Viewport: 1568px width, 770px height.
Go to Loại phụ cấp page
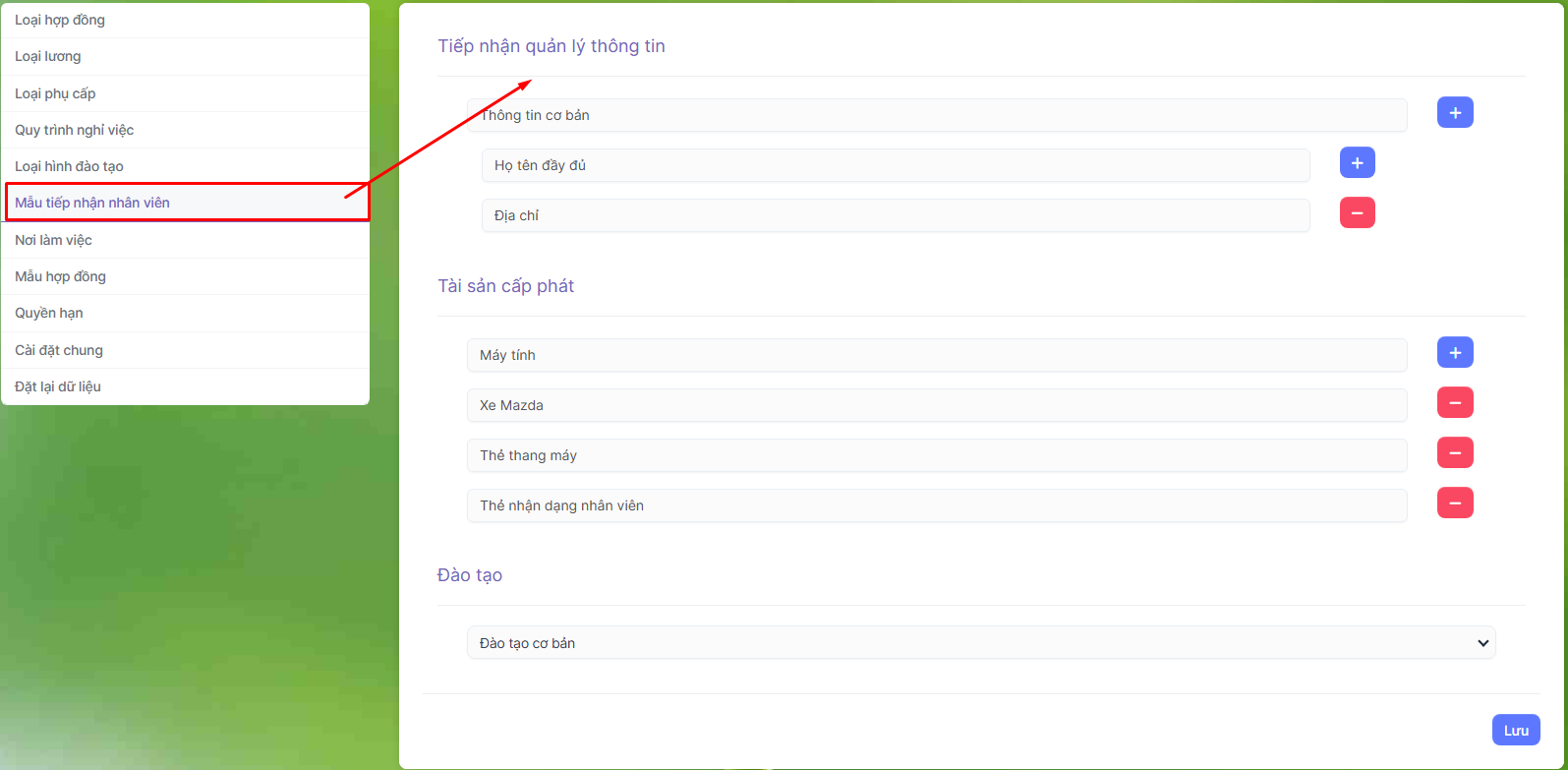click(x=55, y=93)
